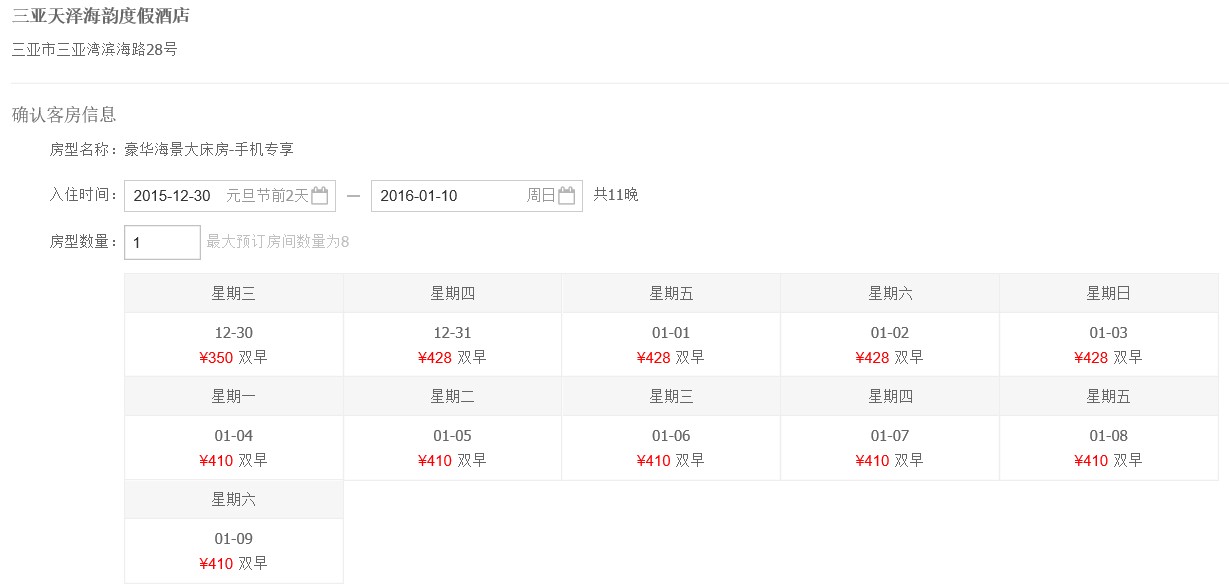
Task: Click the check-in date calendar icon
Action: [319, 196]
